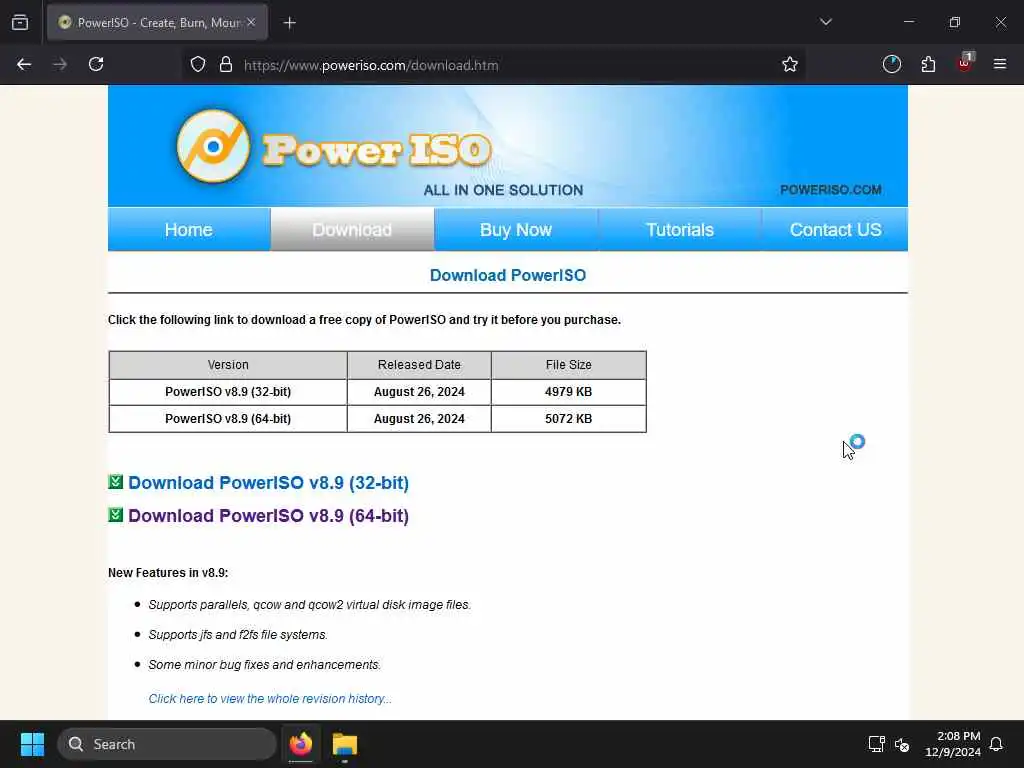Click 'New Features in v8.9:' heading
This screenshot has height=768, width=1024.
168,573
